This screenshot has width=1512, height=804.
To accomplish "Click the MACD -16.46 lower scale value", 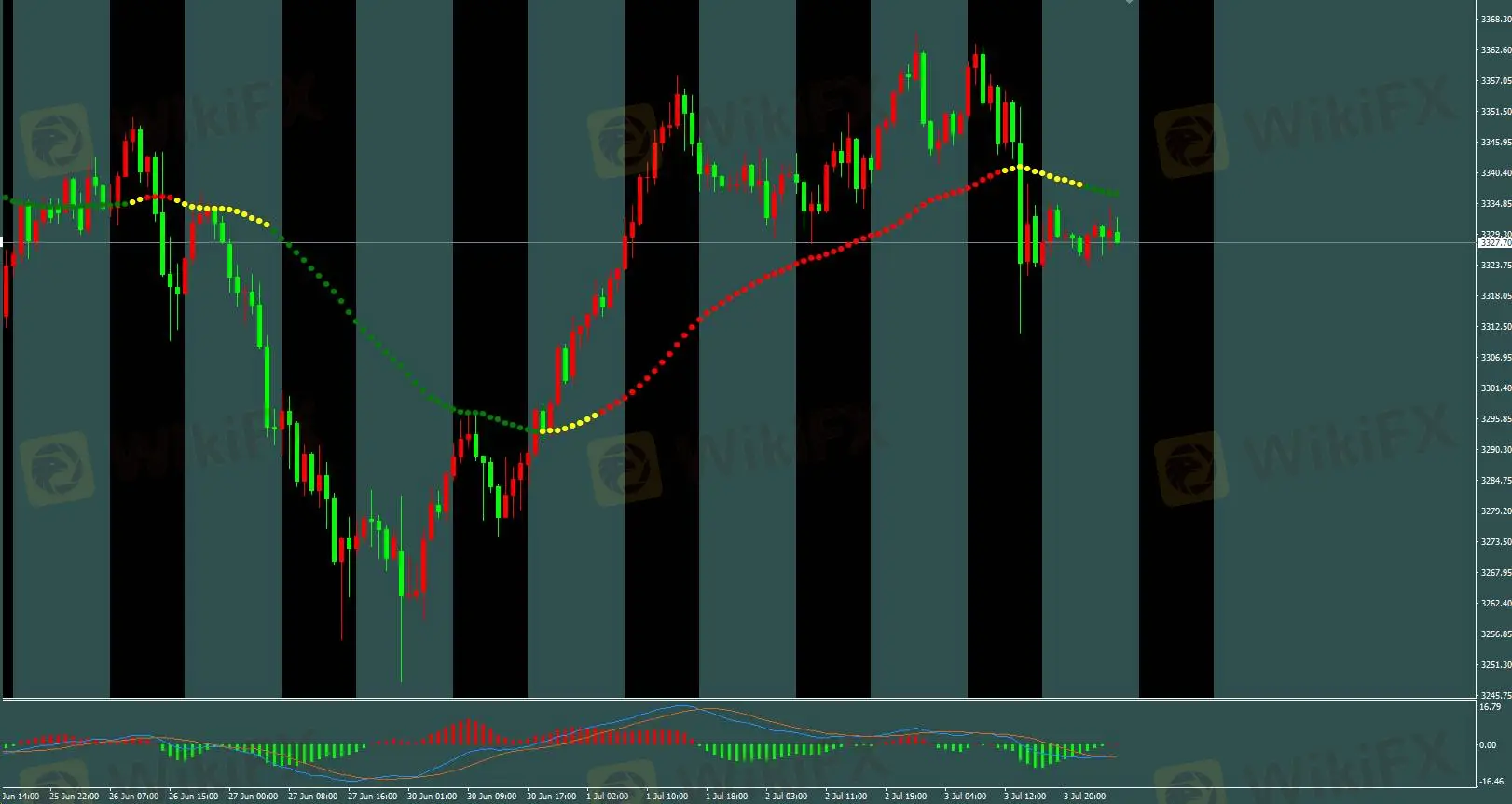I will [x=1491, y=782].
